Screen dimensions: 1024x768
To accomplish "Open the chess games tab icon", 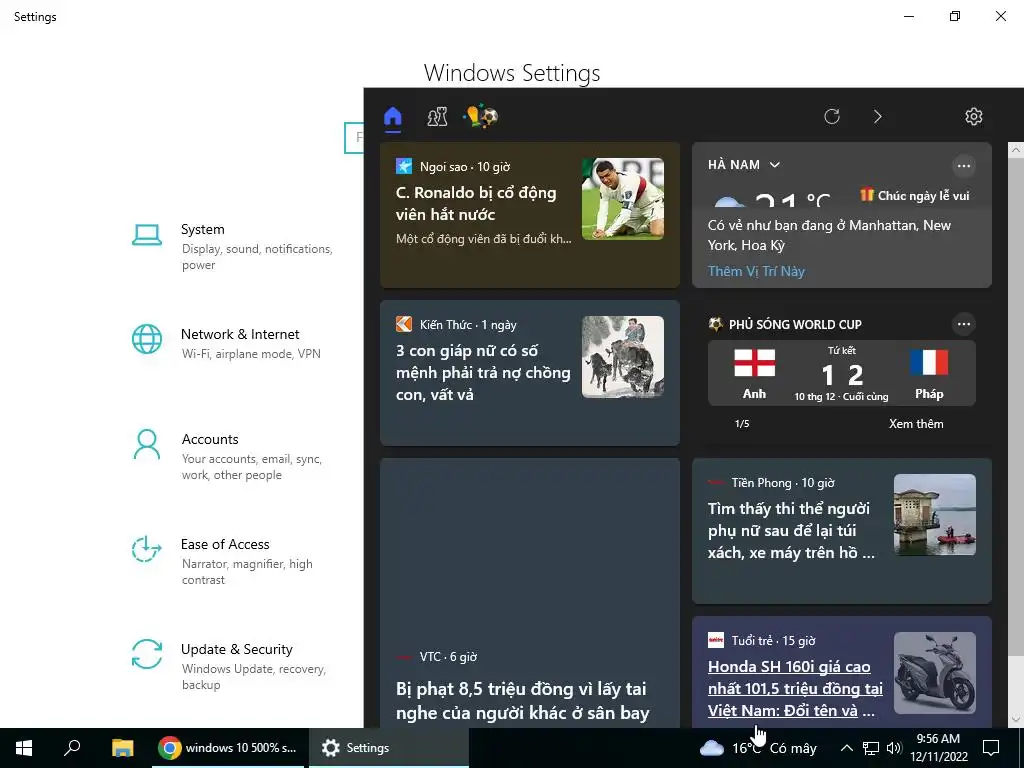I will click(437, 117).
